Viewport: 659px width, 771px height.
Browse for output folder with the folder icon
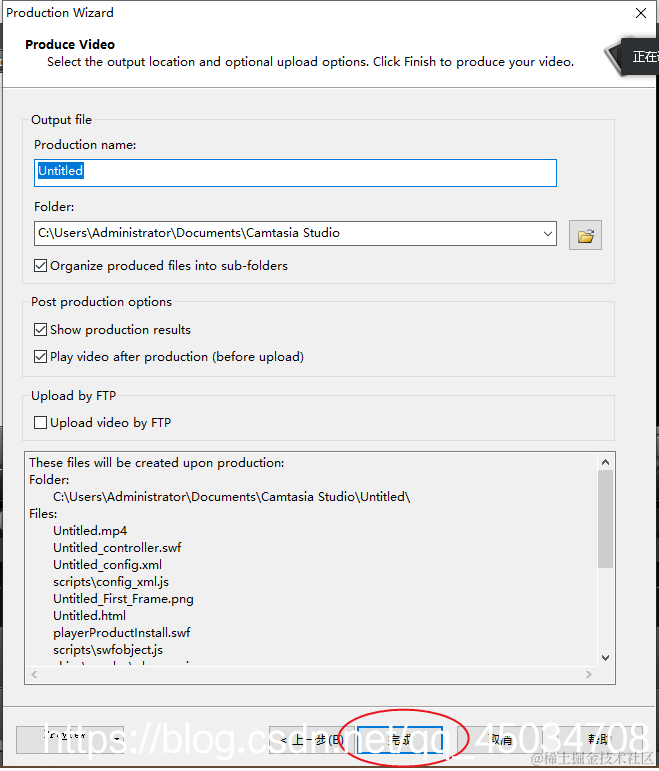click(x=585, y=235)
